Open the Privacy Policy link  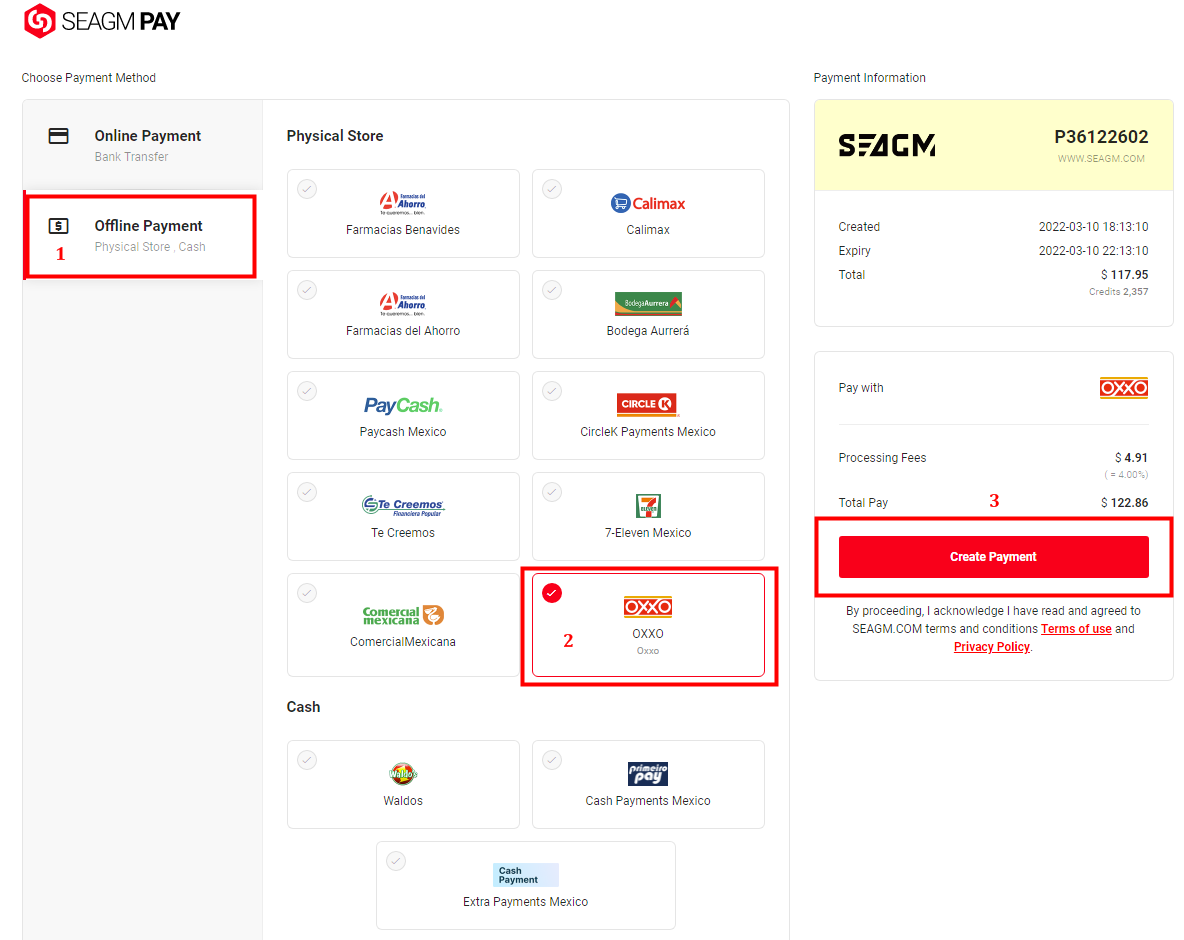click(991, 647)
